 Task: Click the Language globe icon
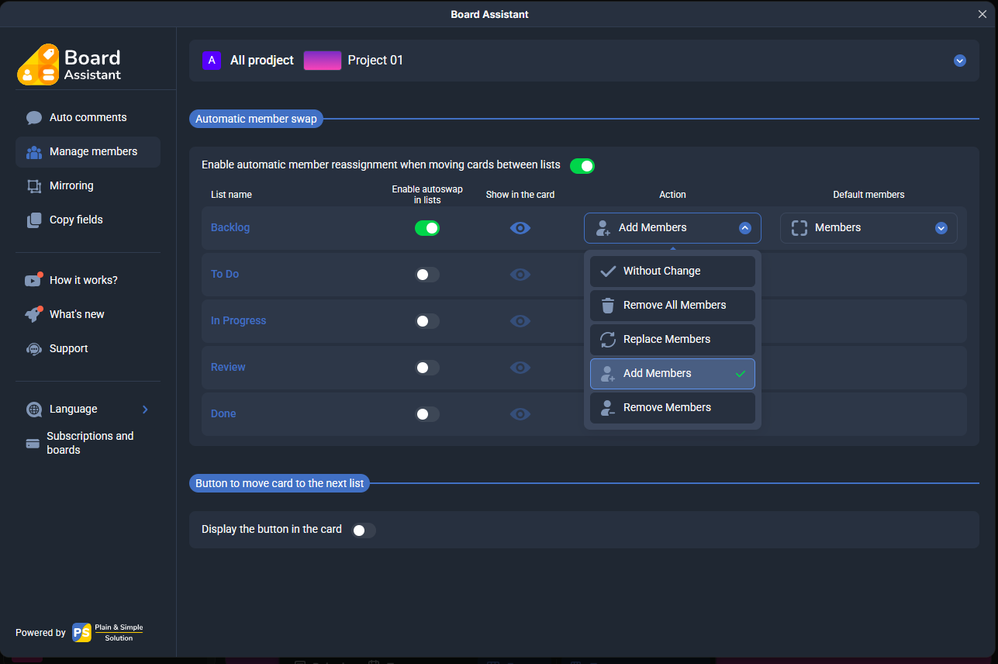tap(34, 409)
